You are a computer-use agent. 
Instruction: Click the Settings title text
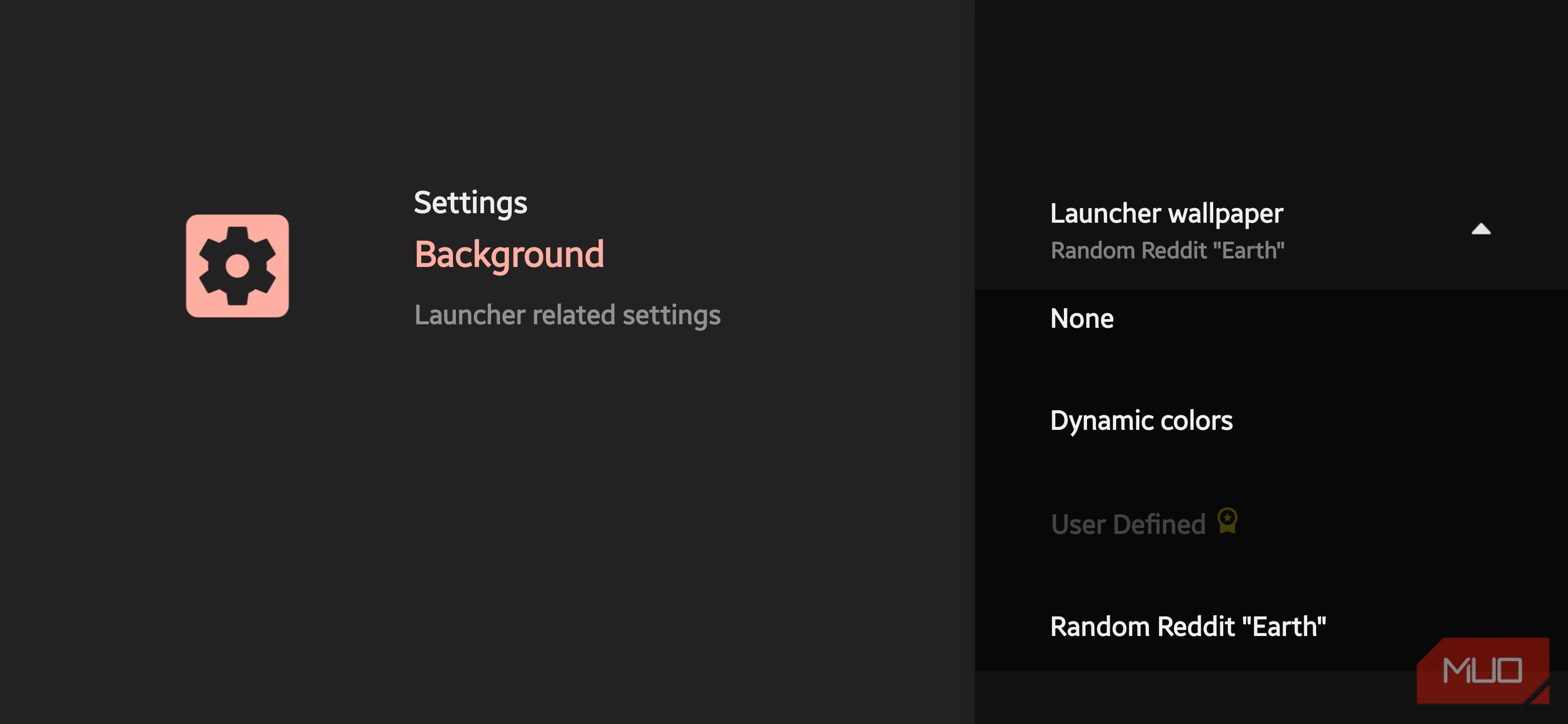(470, 203)
